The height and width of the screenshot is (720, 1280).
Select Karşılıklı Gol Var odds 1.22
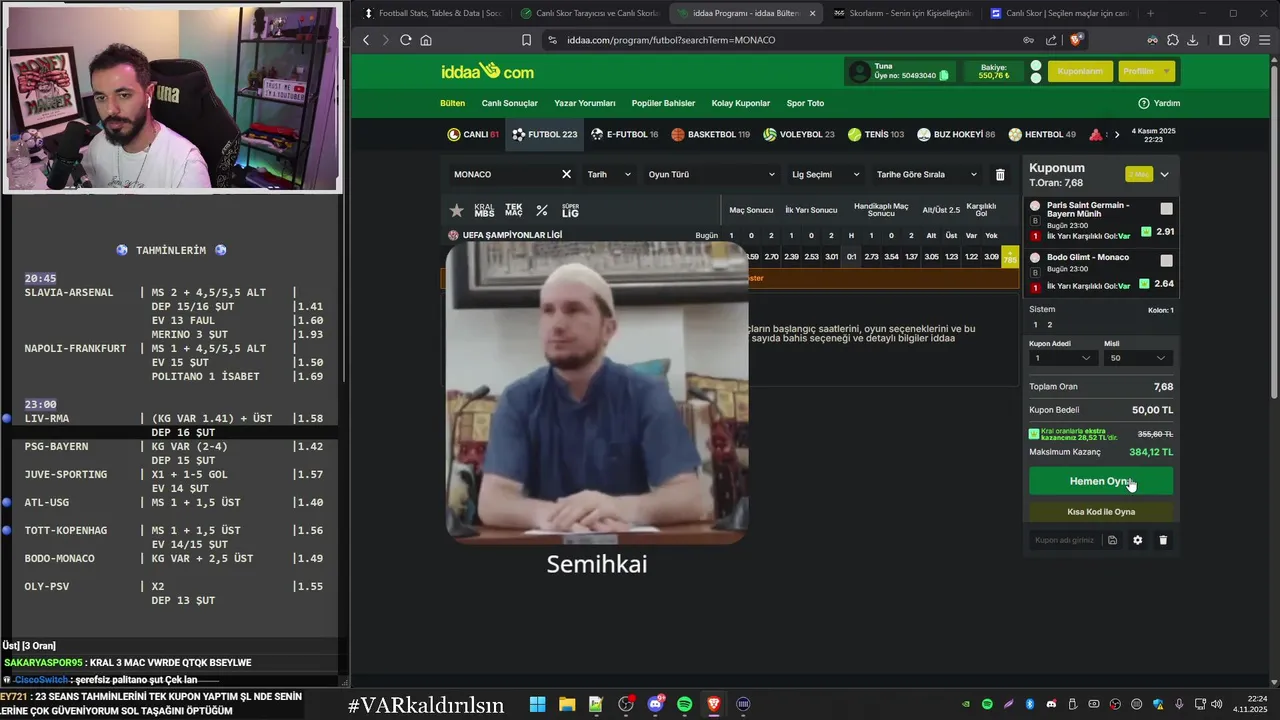[971, 257]
